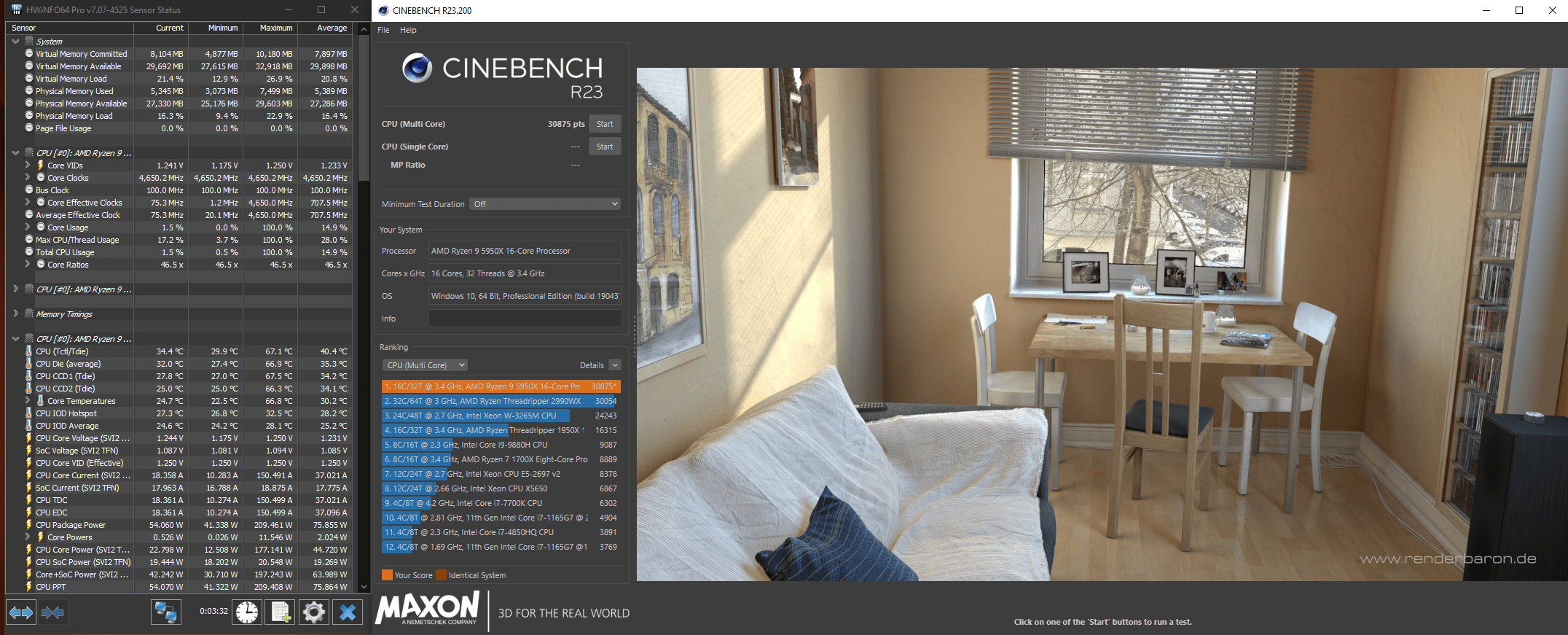
Task: Click the Maximum column header
Action: 270,28
